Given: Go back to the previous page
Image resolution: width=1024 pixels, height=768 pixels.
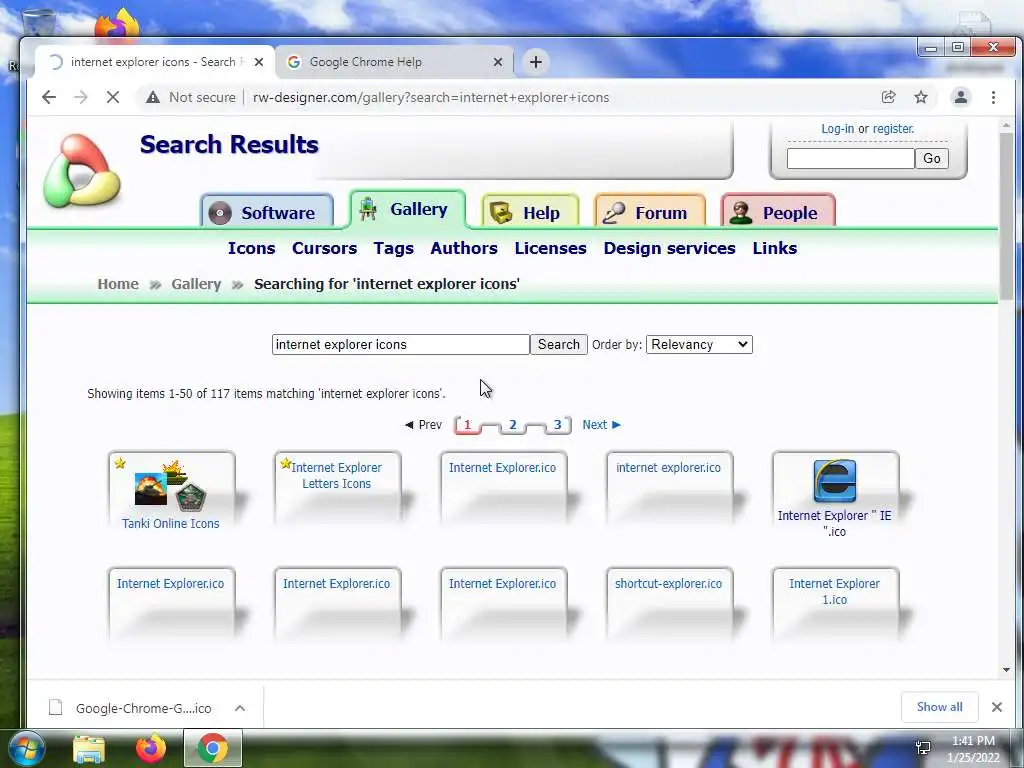Looking at the screenshot, I should click(49, 97).
